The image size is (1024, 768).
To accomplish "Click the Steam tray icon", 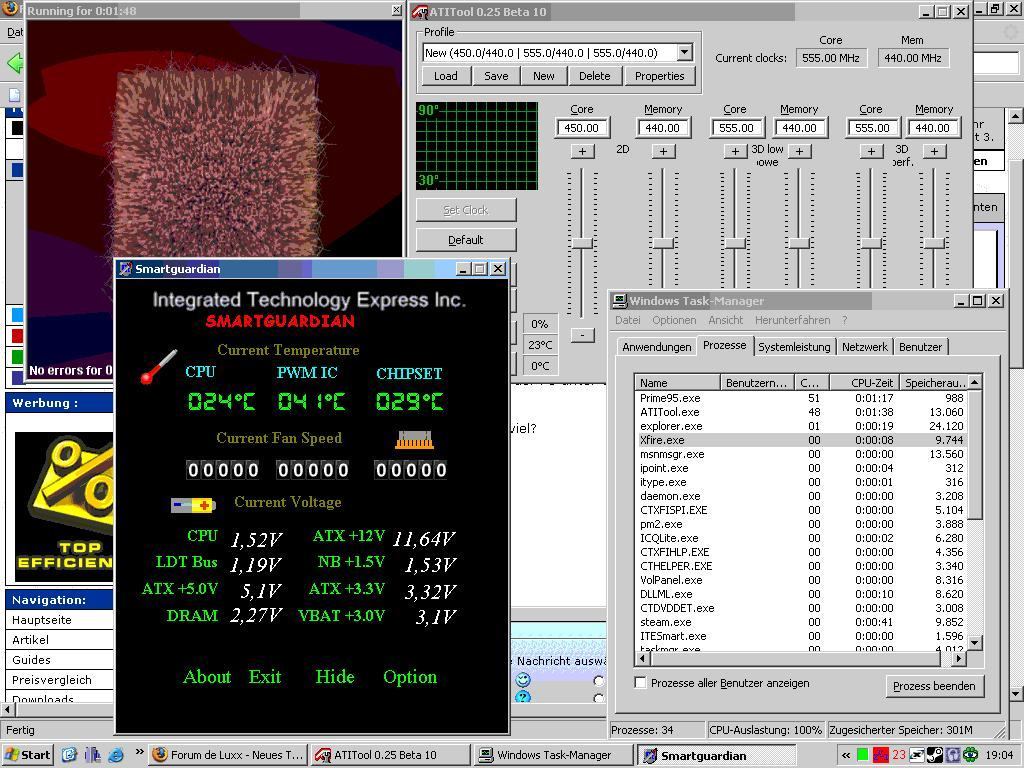I will coord(935,755).
